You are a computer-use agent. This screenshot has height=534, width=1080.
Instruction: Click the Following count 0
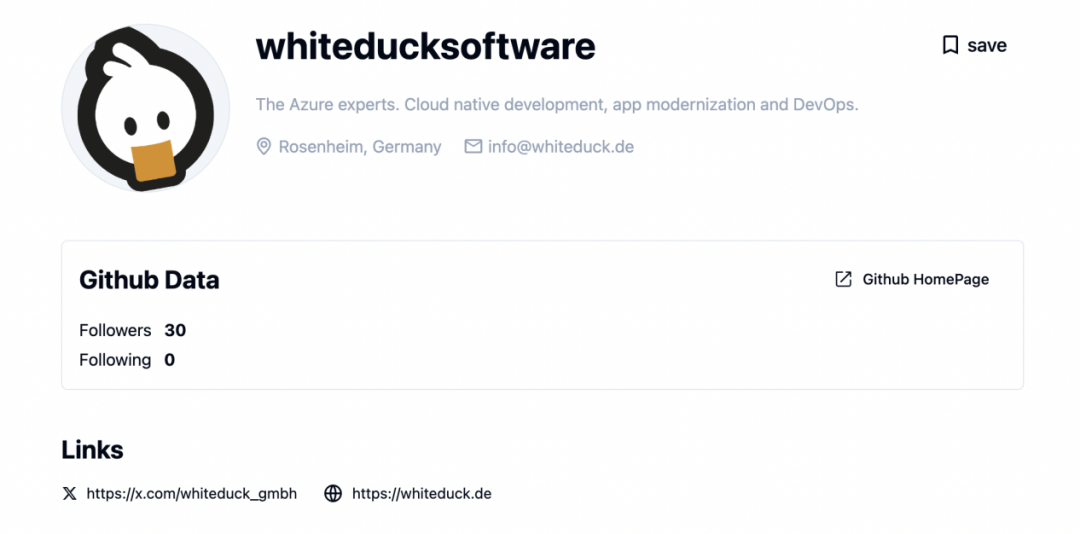[169, 360]
